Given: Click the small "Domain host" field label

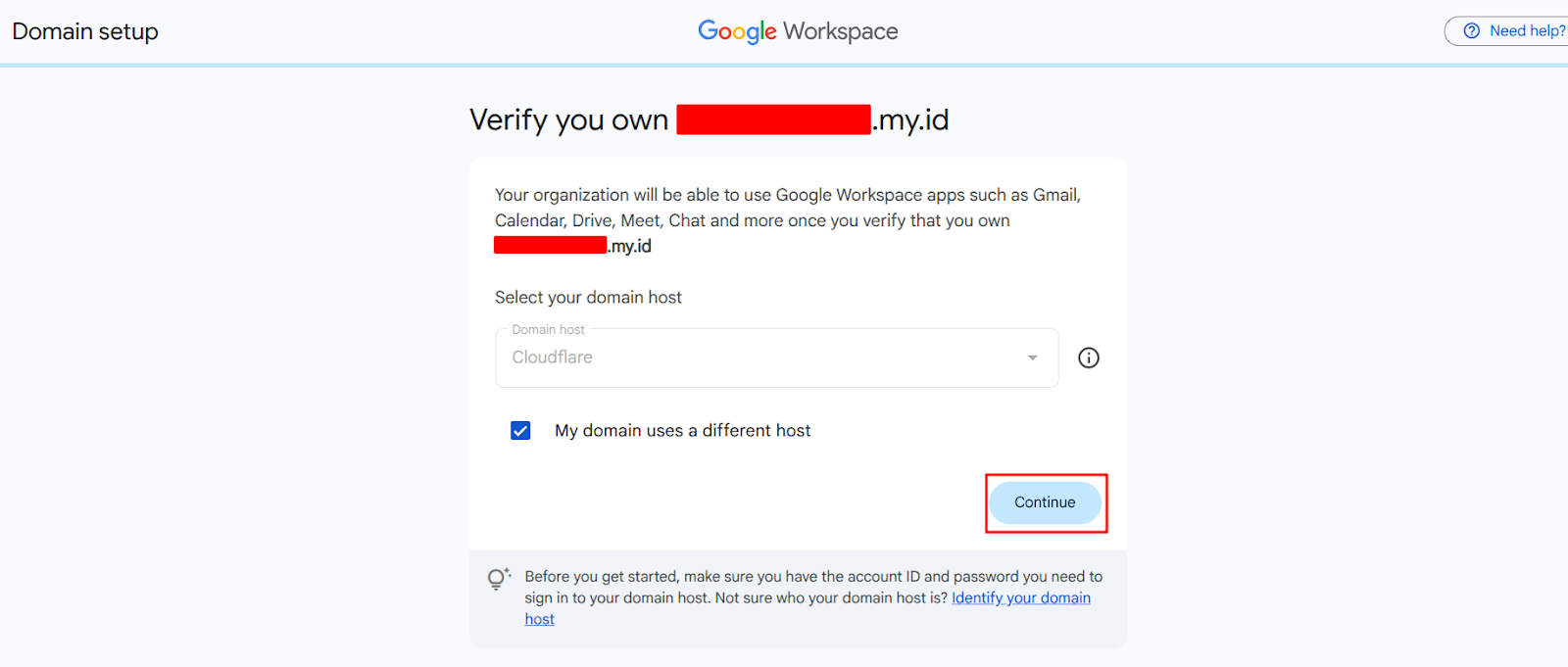Looking at the screenshot, I should click(548, 330).
